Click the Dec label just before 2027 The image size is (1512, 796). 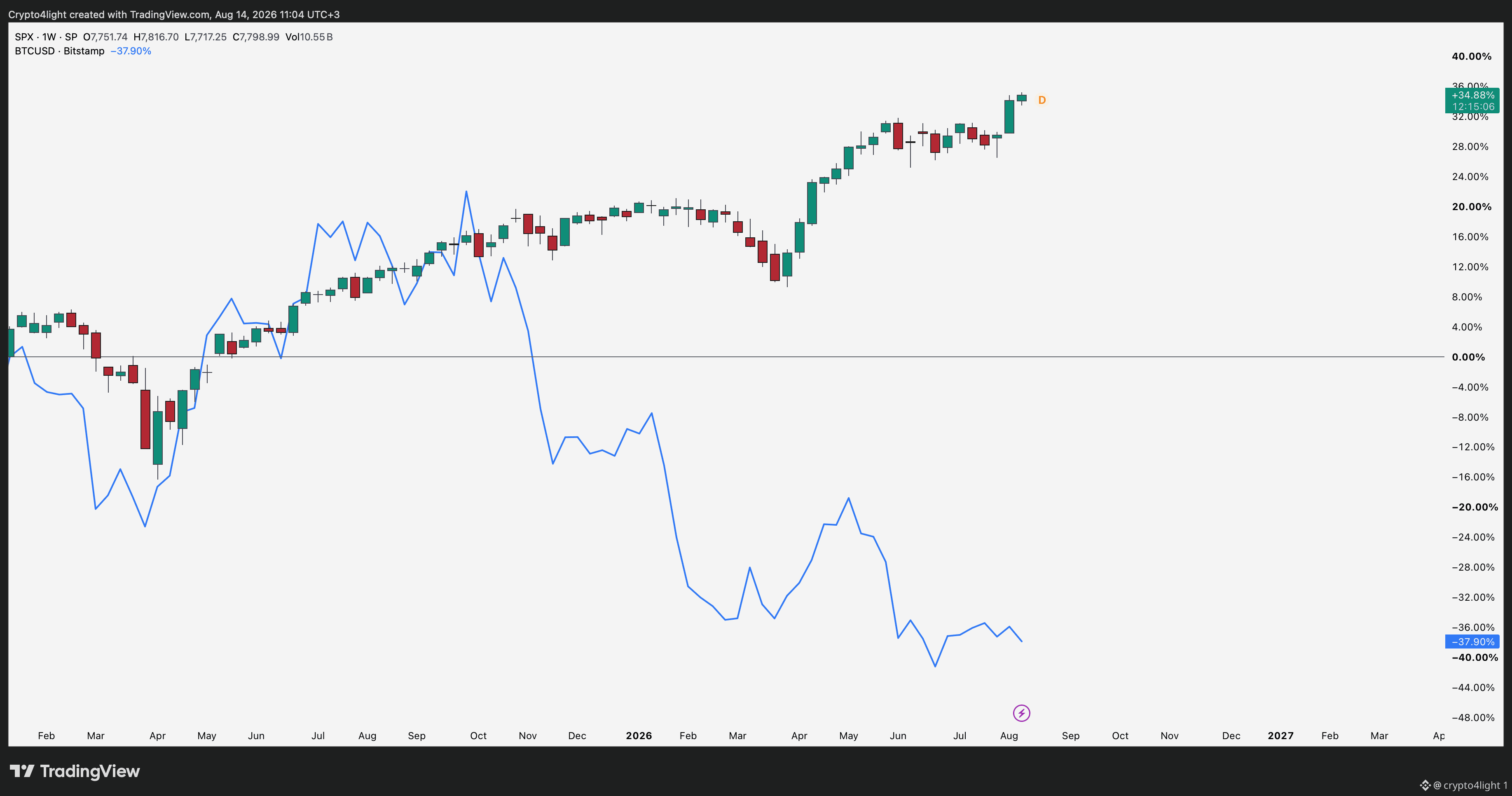tap(1231, 735)
